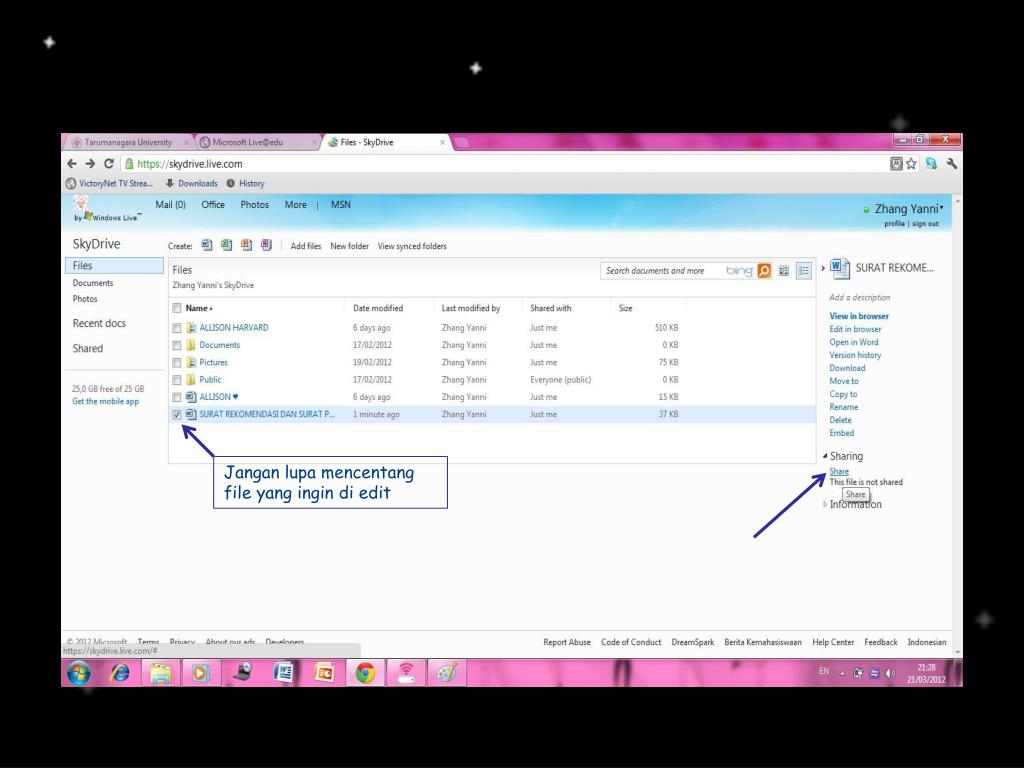Uncheck the SURAT REKOMENDASI file checkbox
Screen dimensions: 1024x768
click(176, 414)
